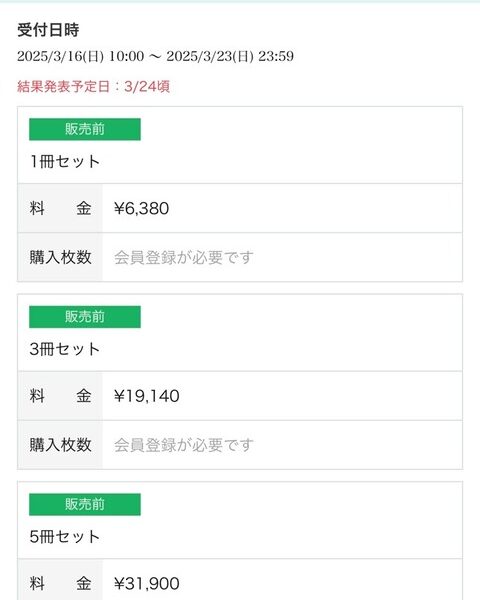Click the 販売前 badge above 1冊セット
The height and width of the screenshot is (600, 480).
tap(85, 129)
